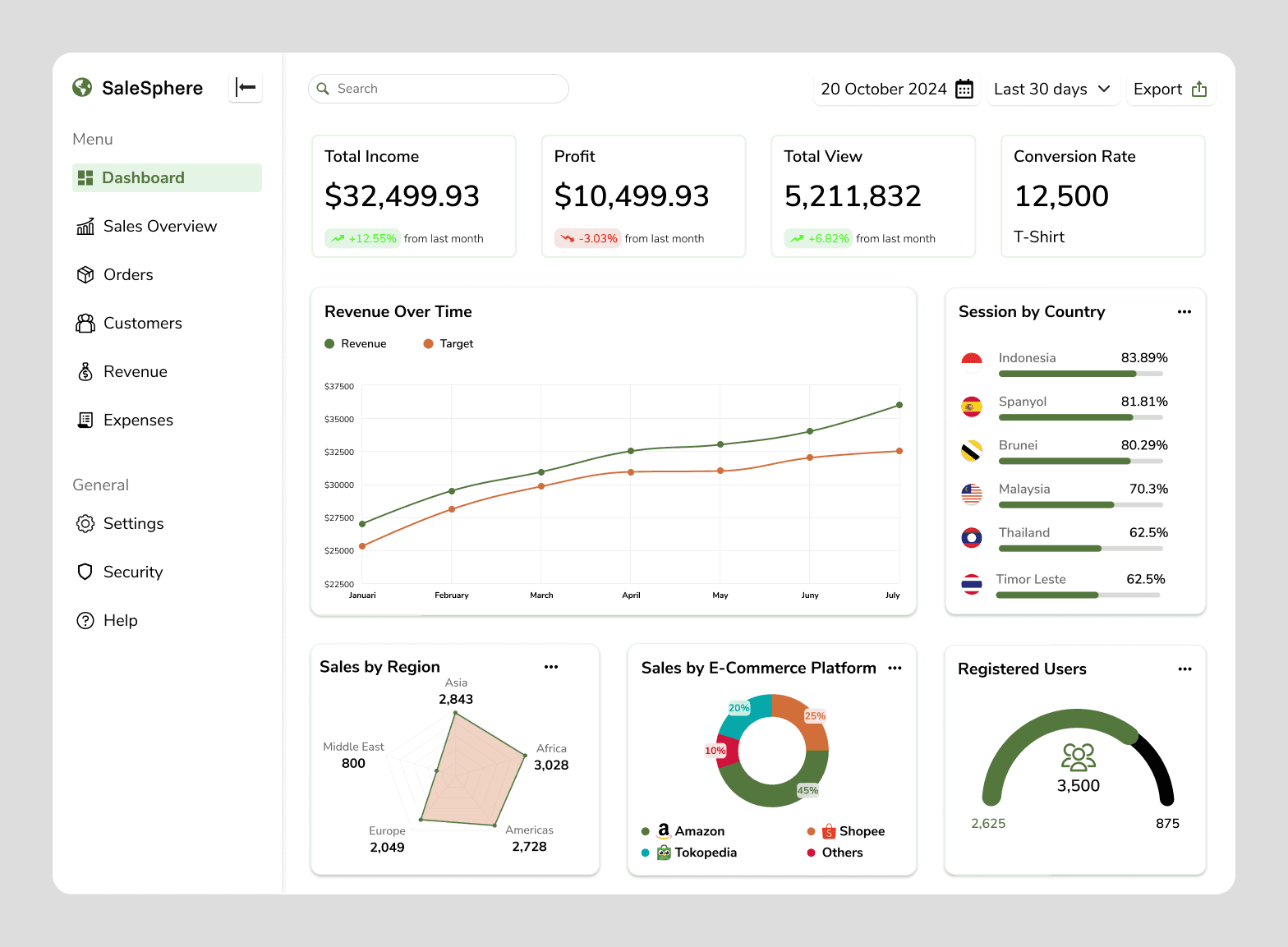Click the Tokopedia logo in the legend
The image size is (1288, 947).
point(664,853)
